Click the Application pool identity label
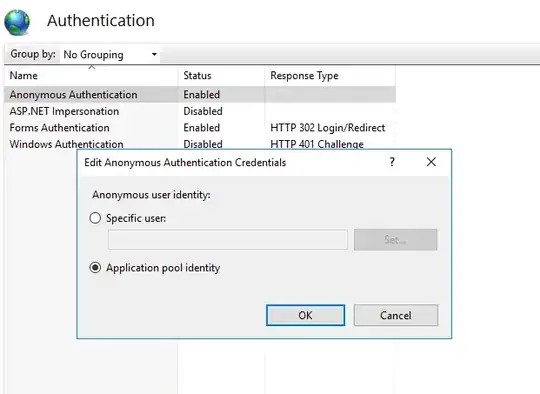Screen dimensions: 540x394 pos(163,268)
